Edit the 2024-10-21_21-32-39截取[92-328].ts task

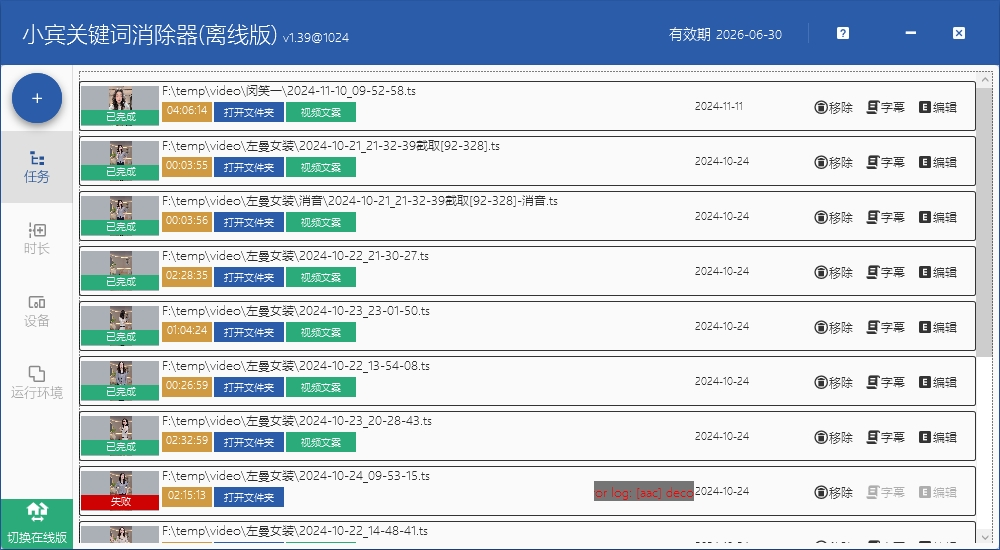(x=938, y=162)
